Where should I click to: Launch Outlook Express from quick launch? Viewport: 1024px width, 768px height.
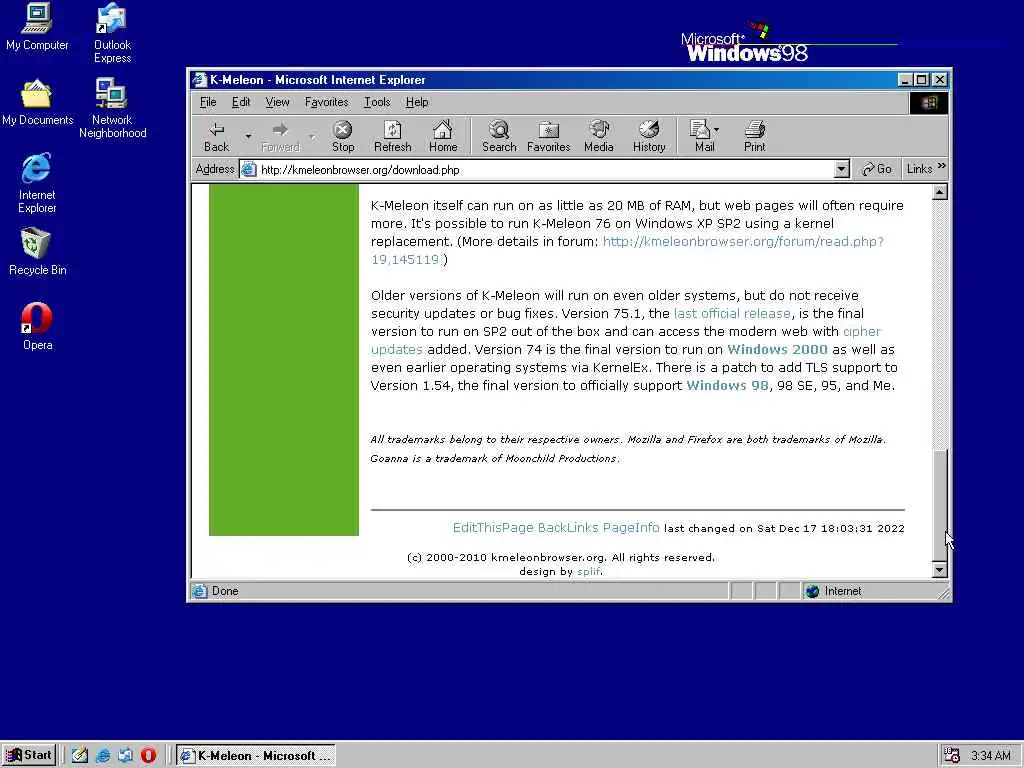click(125, 756)
